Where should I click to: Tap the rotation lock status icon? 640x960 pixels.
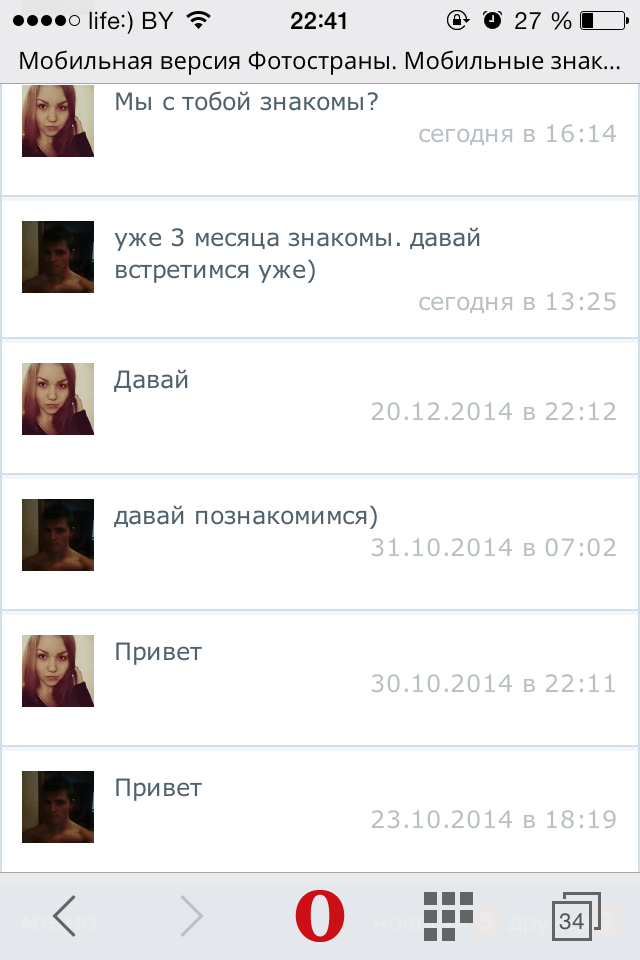click(457, 21)
